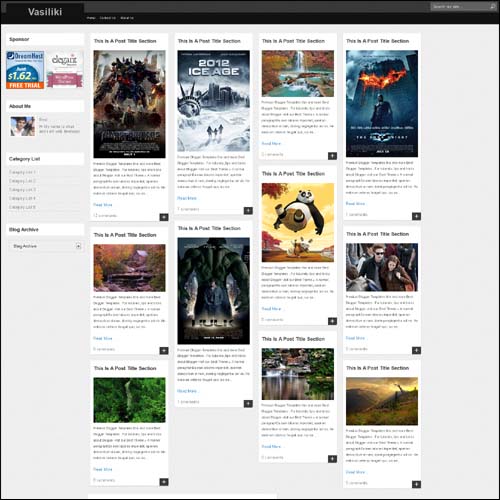Click Read More under Twilight couple post
Image resolution: width=500 pixels, height=500 pixels.
pyautogui.click(x=355, y=338)
